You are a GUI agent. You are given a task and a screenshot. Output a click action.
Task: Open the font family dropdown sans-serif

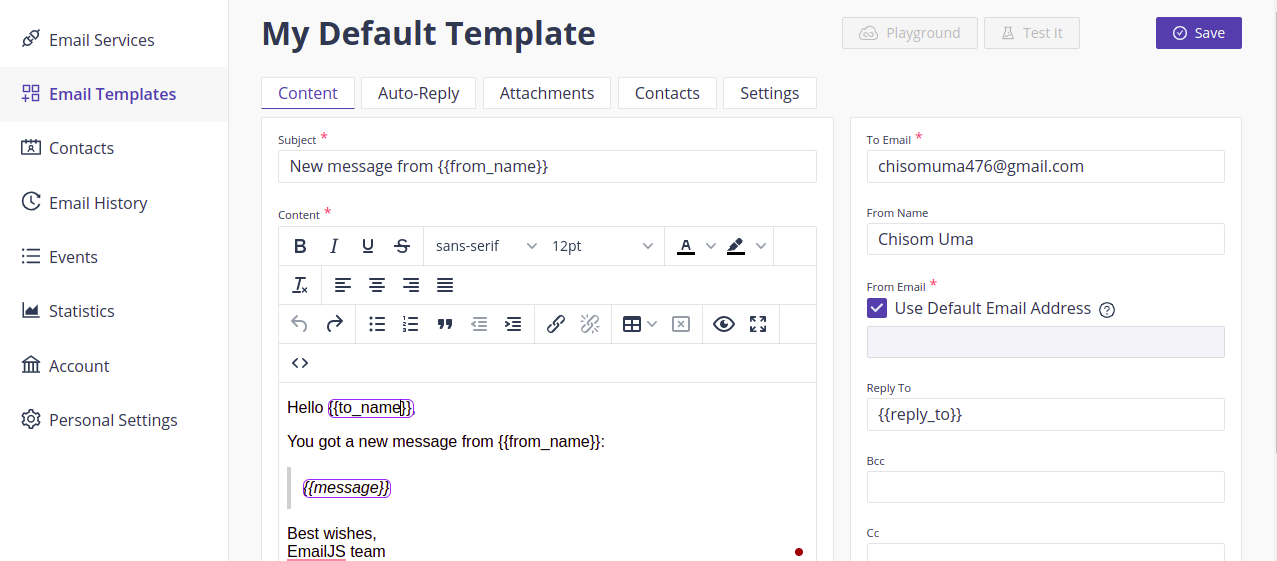[x=486, y=246]
